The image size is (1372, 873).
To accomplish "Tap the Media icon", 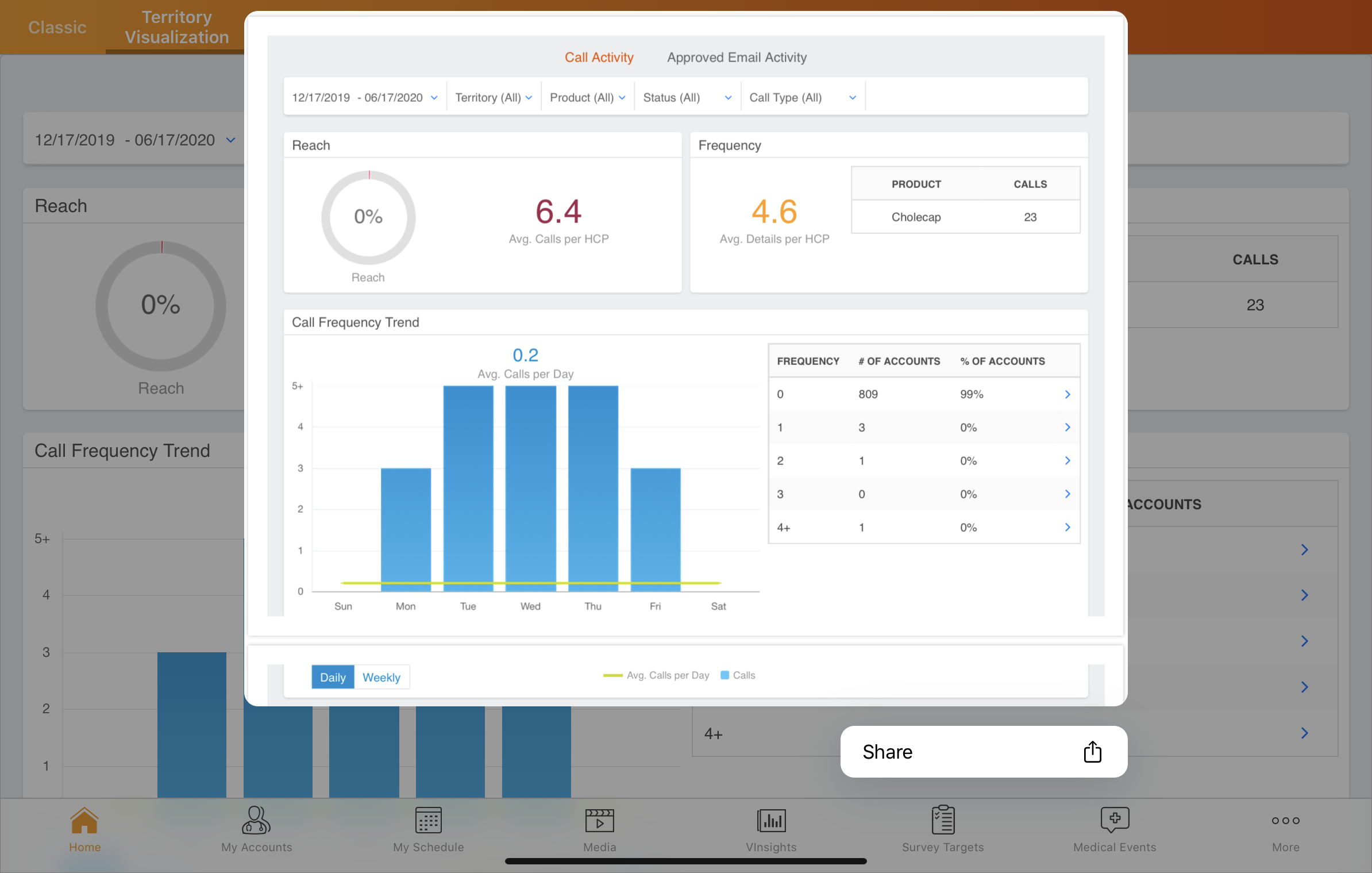I will click(x=599, y=820).
